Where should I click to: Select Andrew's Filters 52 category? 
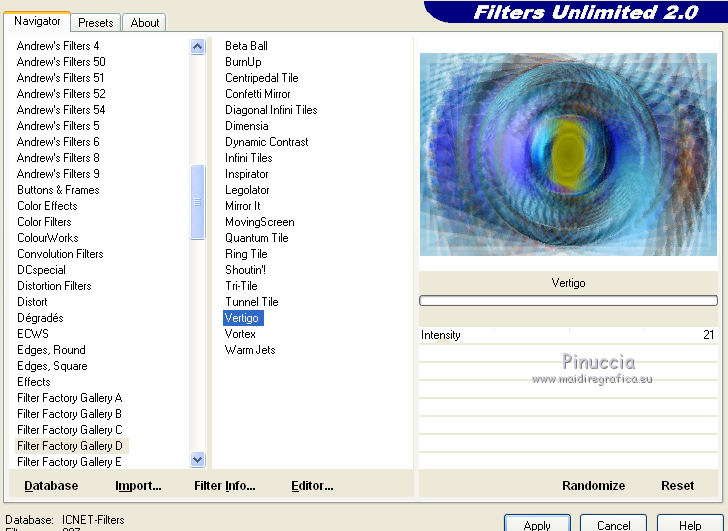[x=61, y=94]
